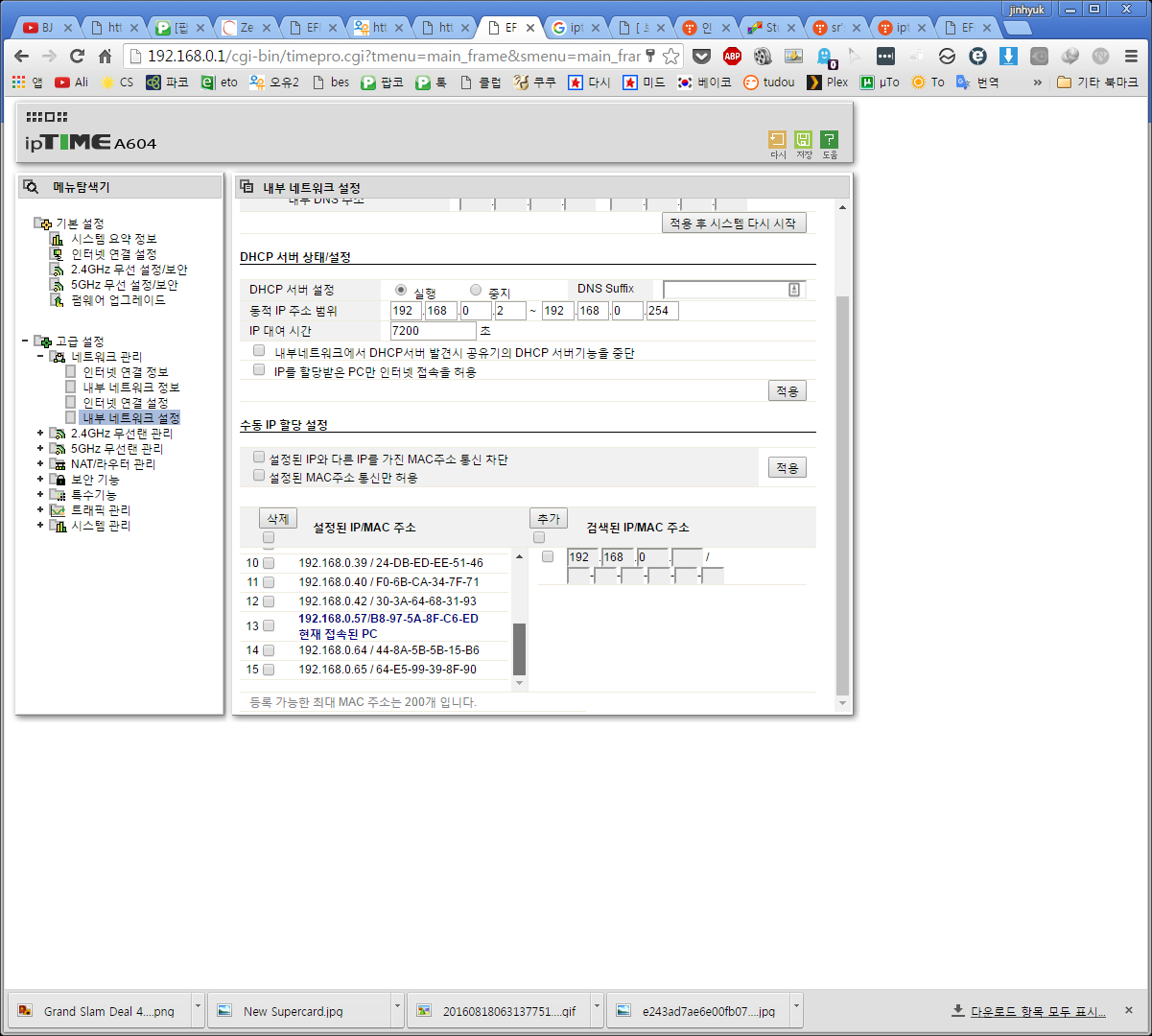
Task: Collapse the 고급 설정 tree node
Action: pyautogui.click(x=24, y=341)
